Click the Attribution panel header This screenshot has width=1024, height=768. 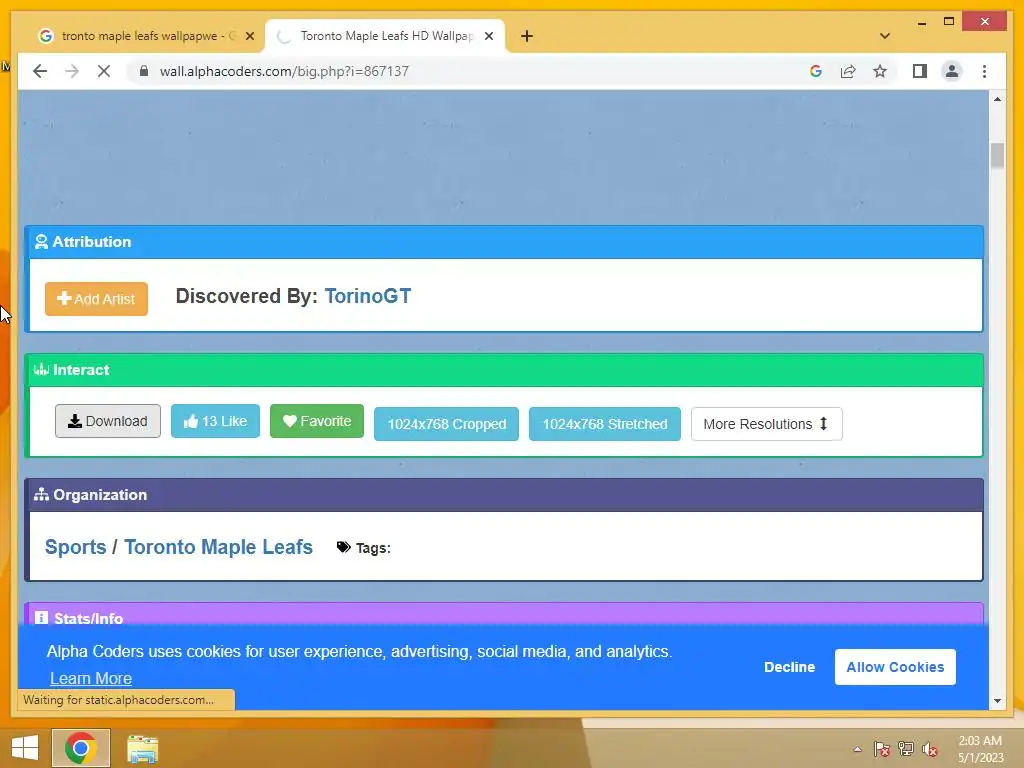tap(504, 242)
